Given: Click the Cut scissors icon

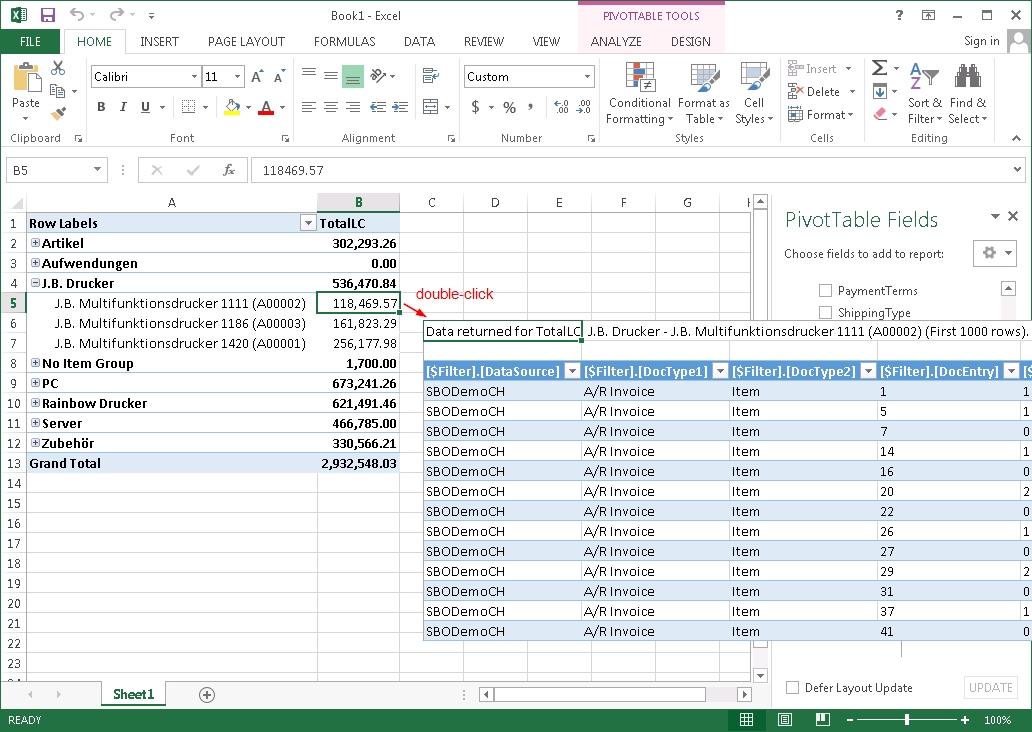Looking at the screenshot, I should (x=58, y=68).
